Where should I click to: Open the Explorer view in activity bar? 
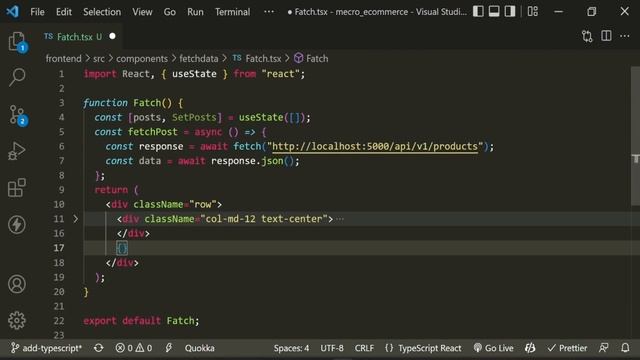[17, 42]
